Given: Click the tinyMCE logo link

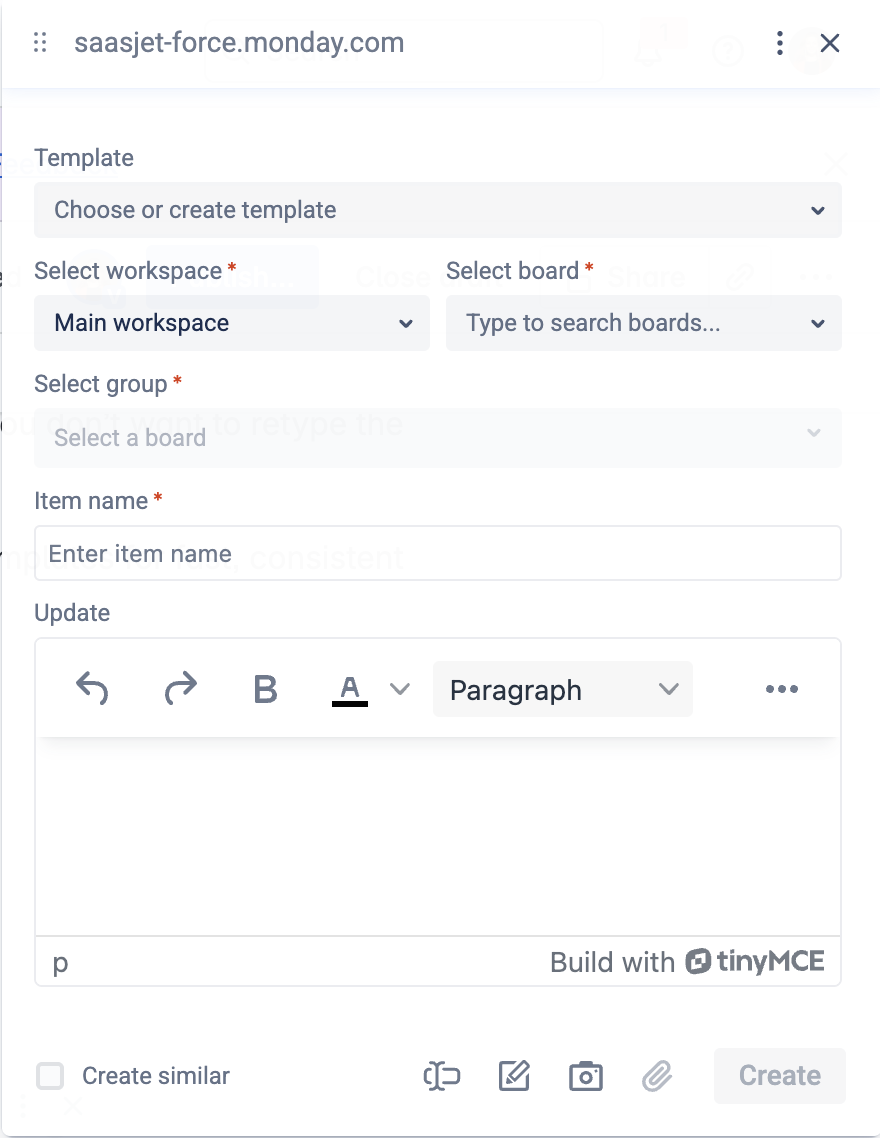Looking at the screenshot, I should (x=755, y=962).
